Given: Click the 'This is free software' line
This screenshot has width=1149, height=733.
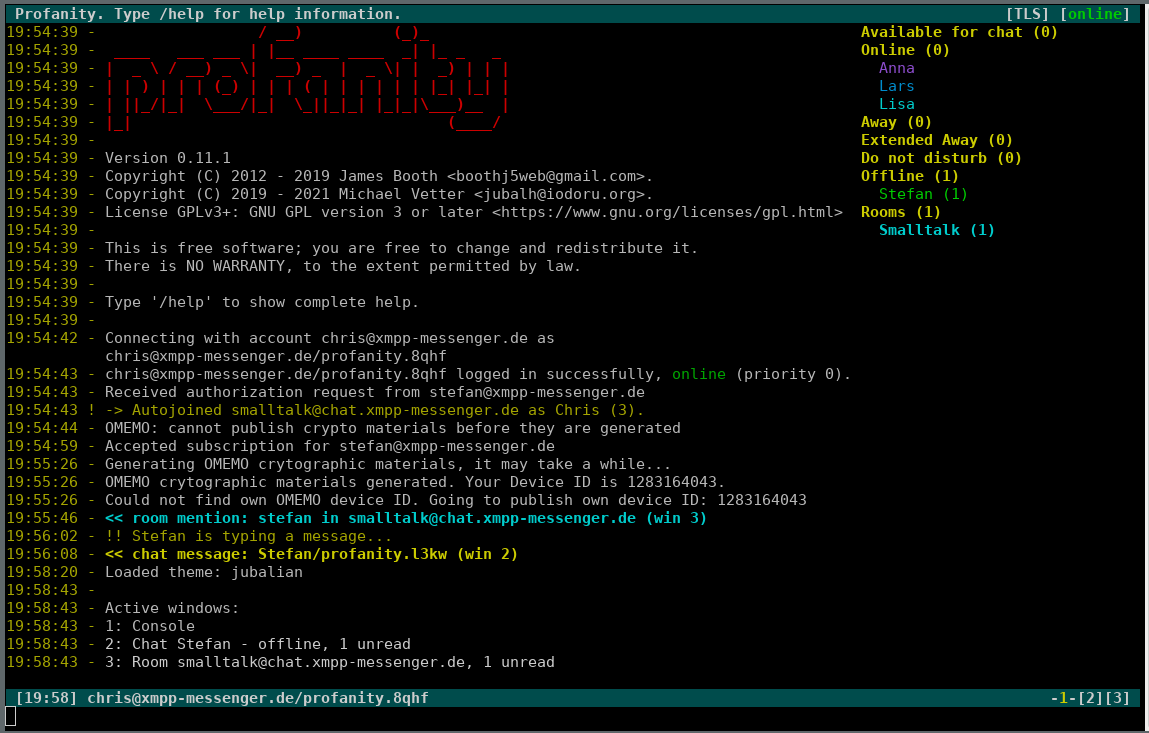Looking at the screenshot, I should [x=402, y=248].
